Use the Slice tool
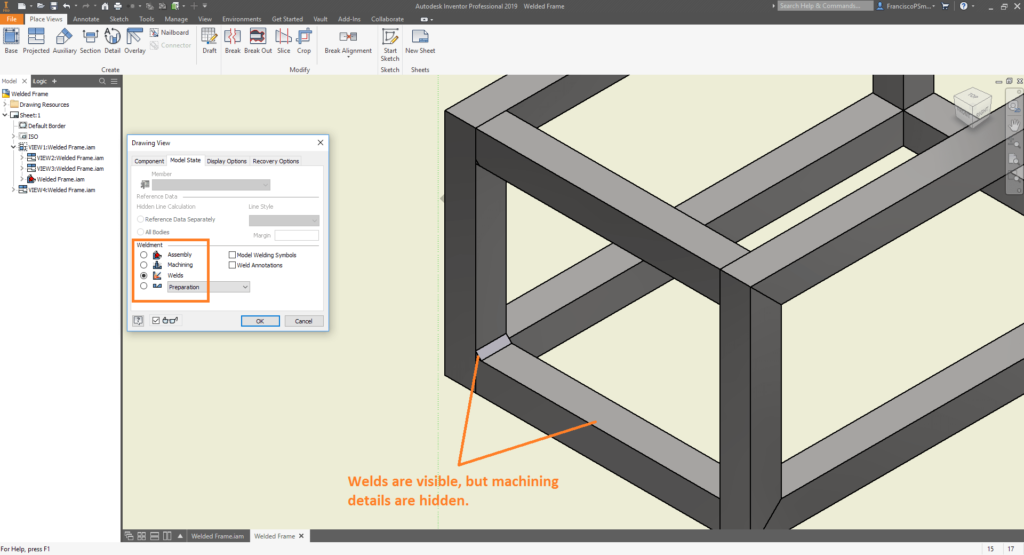 coord(283,40)
